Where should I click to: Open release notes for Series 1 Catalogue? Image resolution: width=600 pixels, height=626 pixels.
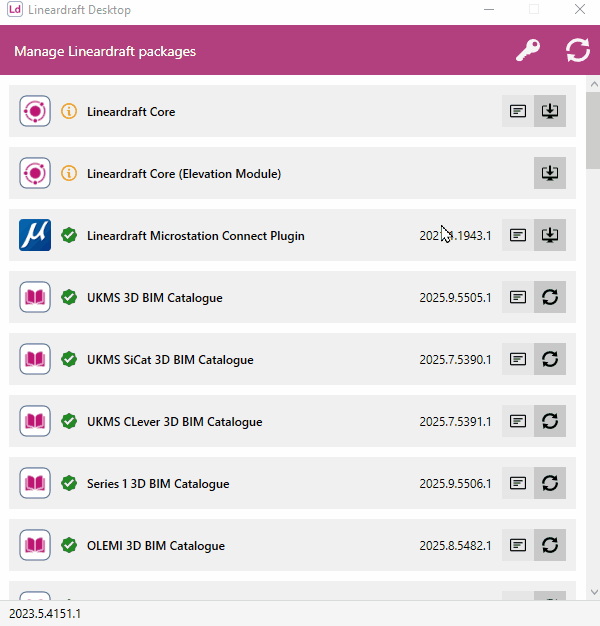point(518,483)
